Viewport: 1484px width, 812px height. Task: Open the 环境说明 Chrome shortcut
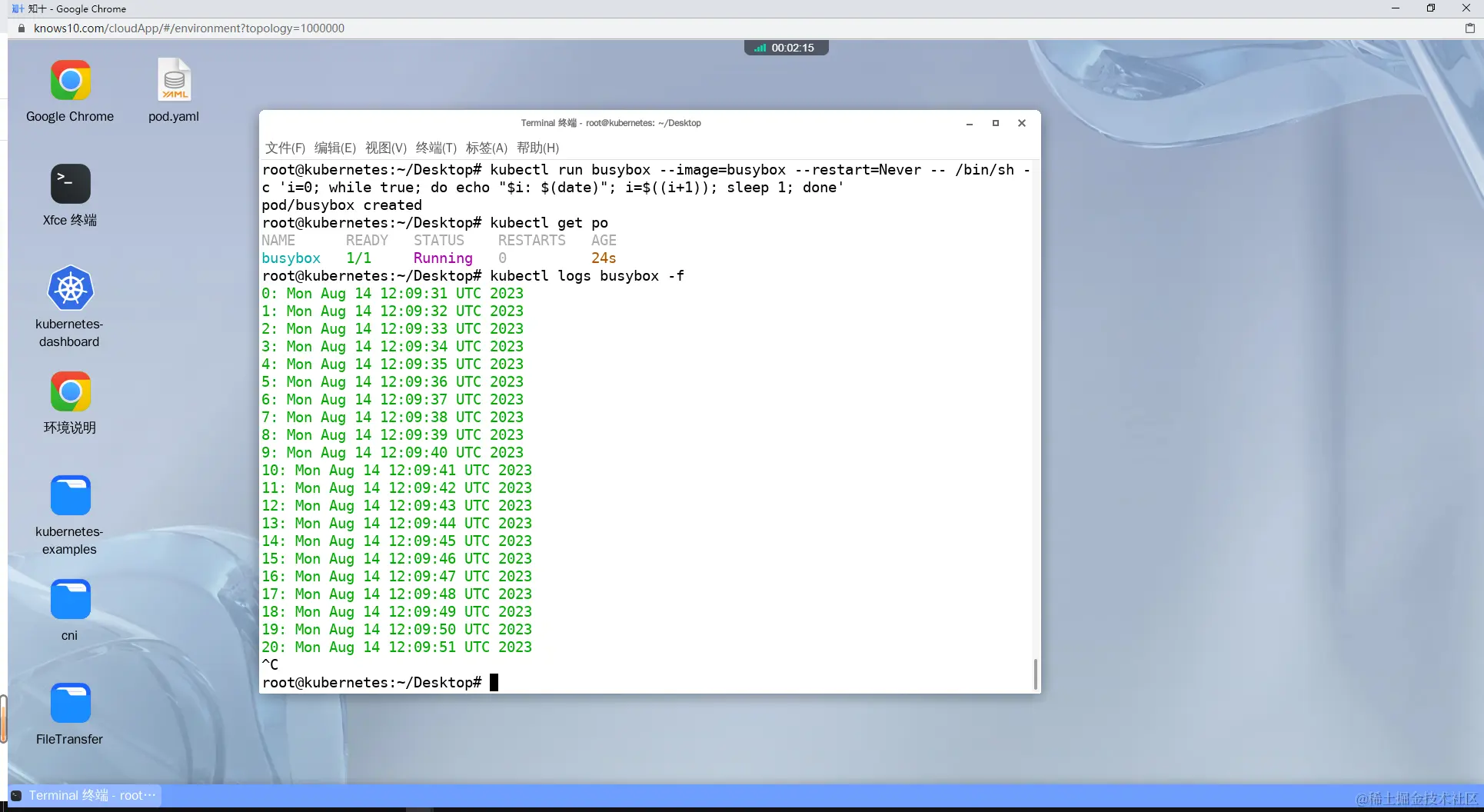click(x=70, y=391)
